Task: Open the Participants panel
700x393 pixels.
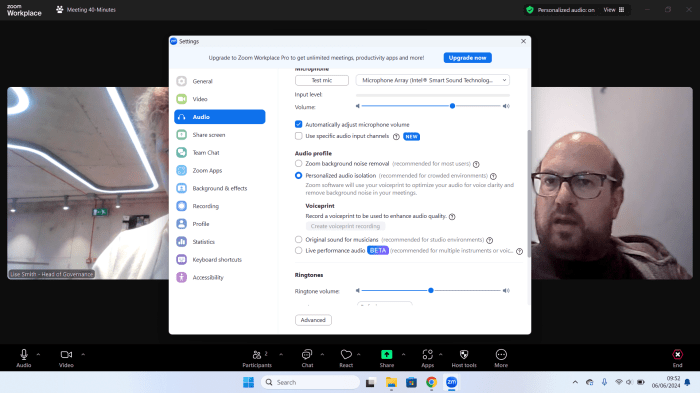Action: [257, 358]
